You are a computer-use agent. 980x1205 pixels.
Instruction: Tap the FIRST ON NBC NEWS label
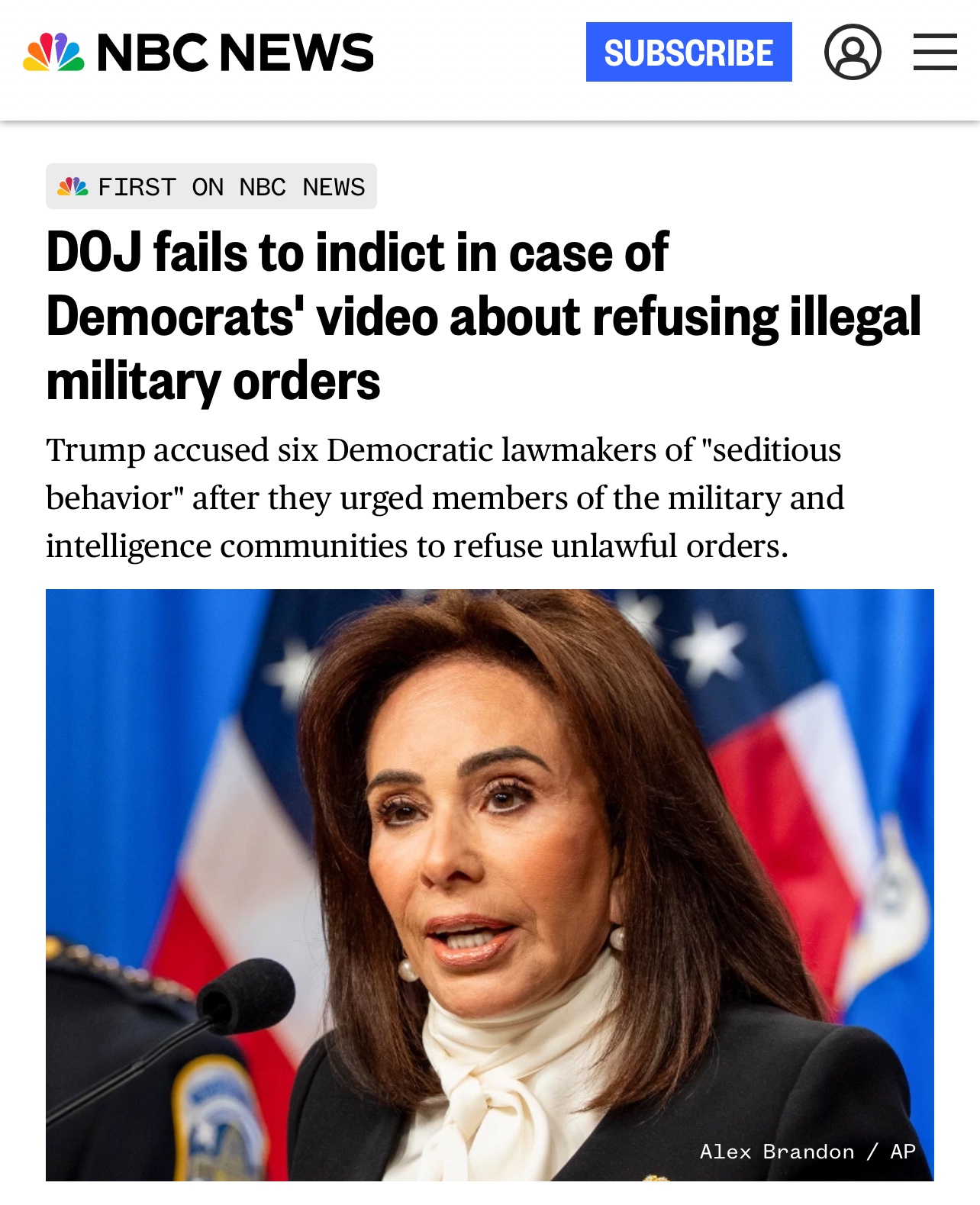coord(211,186)
